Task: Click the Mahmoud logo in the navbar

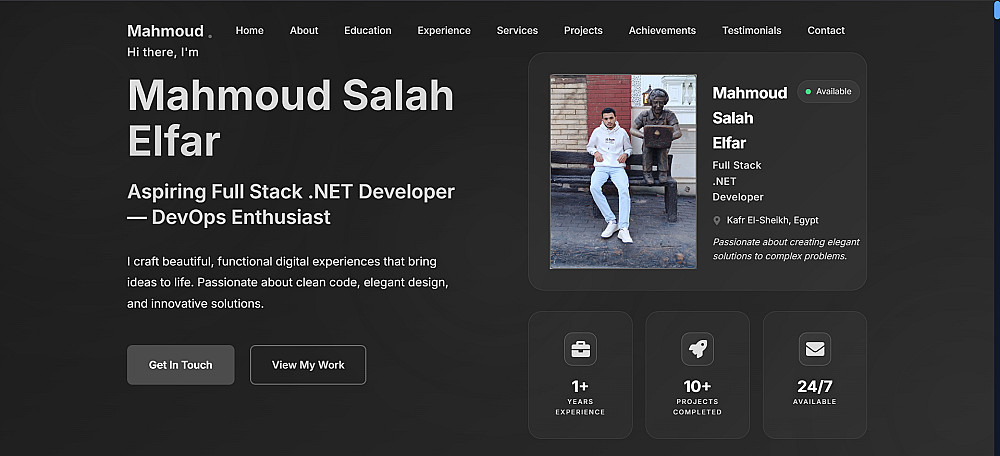Action: point(166,31)
